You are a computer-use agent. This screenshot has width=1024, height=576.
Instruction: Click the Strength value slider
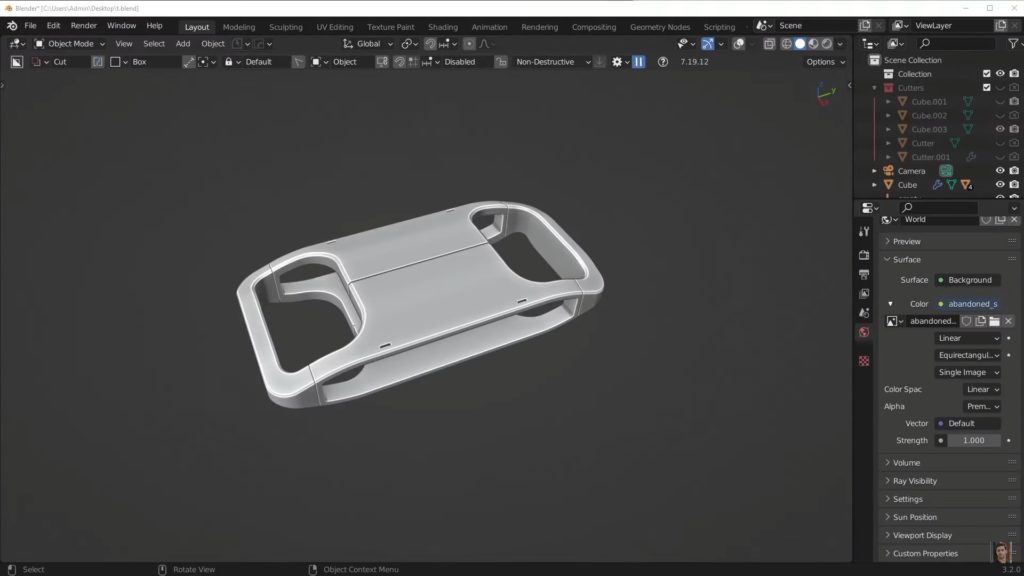coord(973,440)
